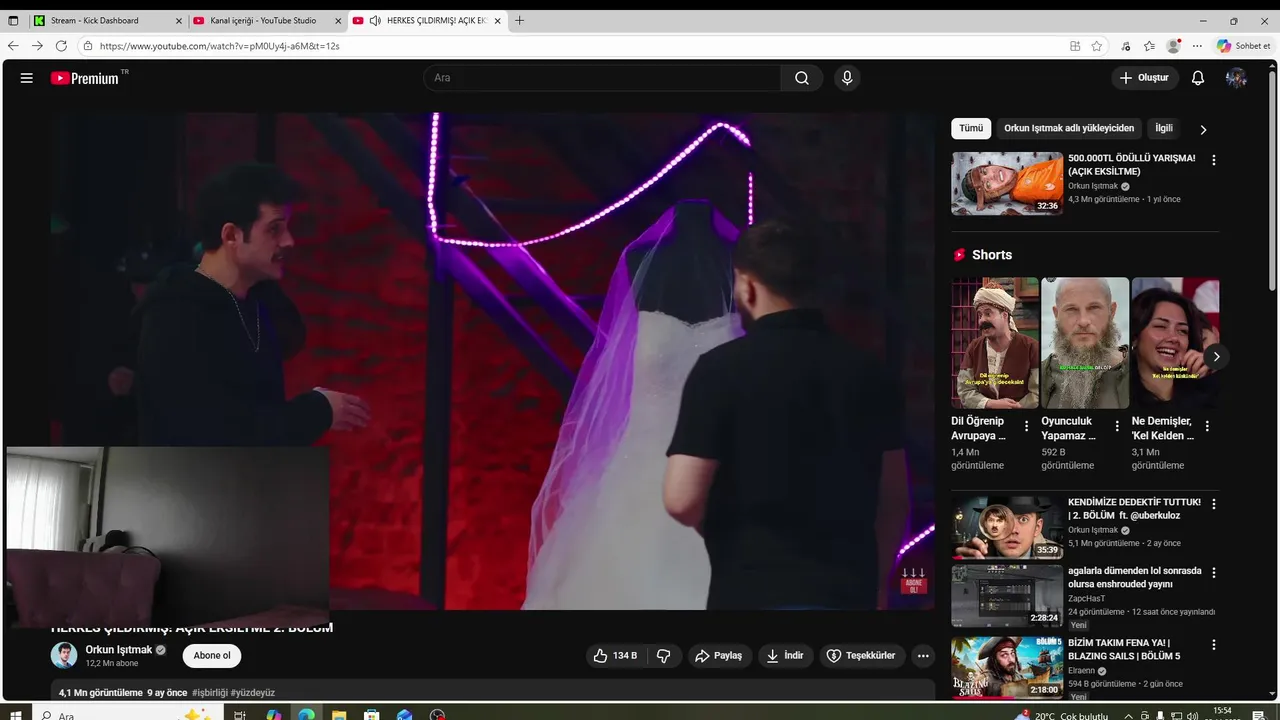Add page to favorites star
The height and width of the screenshot is (720, 1280).
point(1097,46)
